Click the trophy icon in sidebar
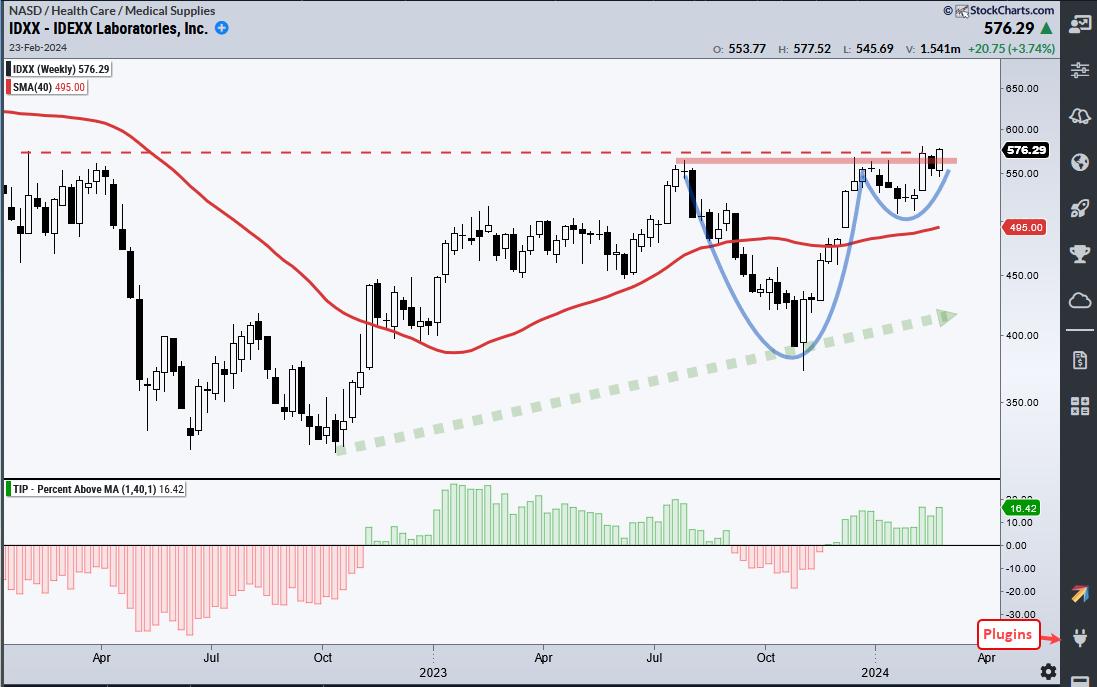The height and width of the screenshot is (687, 1097). 1079,253
